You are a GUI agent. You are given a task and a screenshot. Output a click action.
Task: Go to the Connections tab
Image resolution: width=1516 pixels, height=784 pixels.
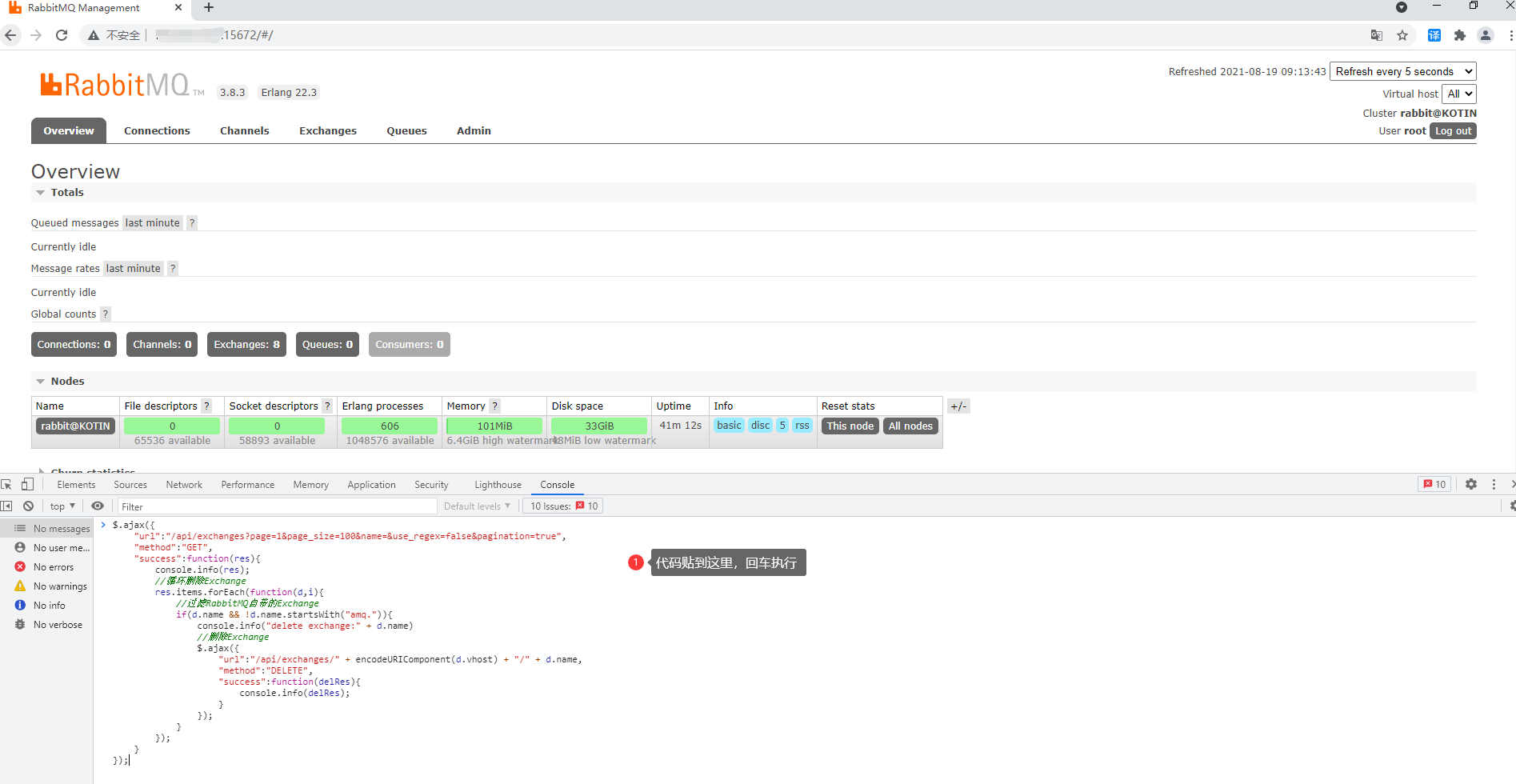pyautogui.click(x=157, y=131)
